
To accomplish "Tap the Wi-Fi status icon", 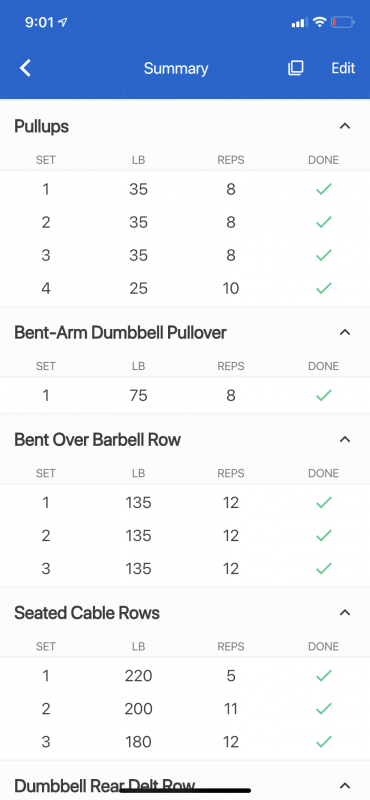I will [x=319, y=22].
